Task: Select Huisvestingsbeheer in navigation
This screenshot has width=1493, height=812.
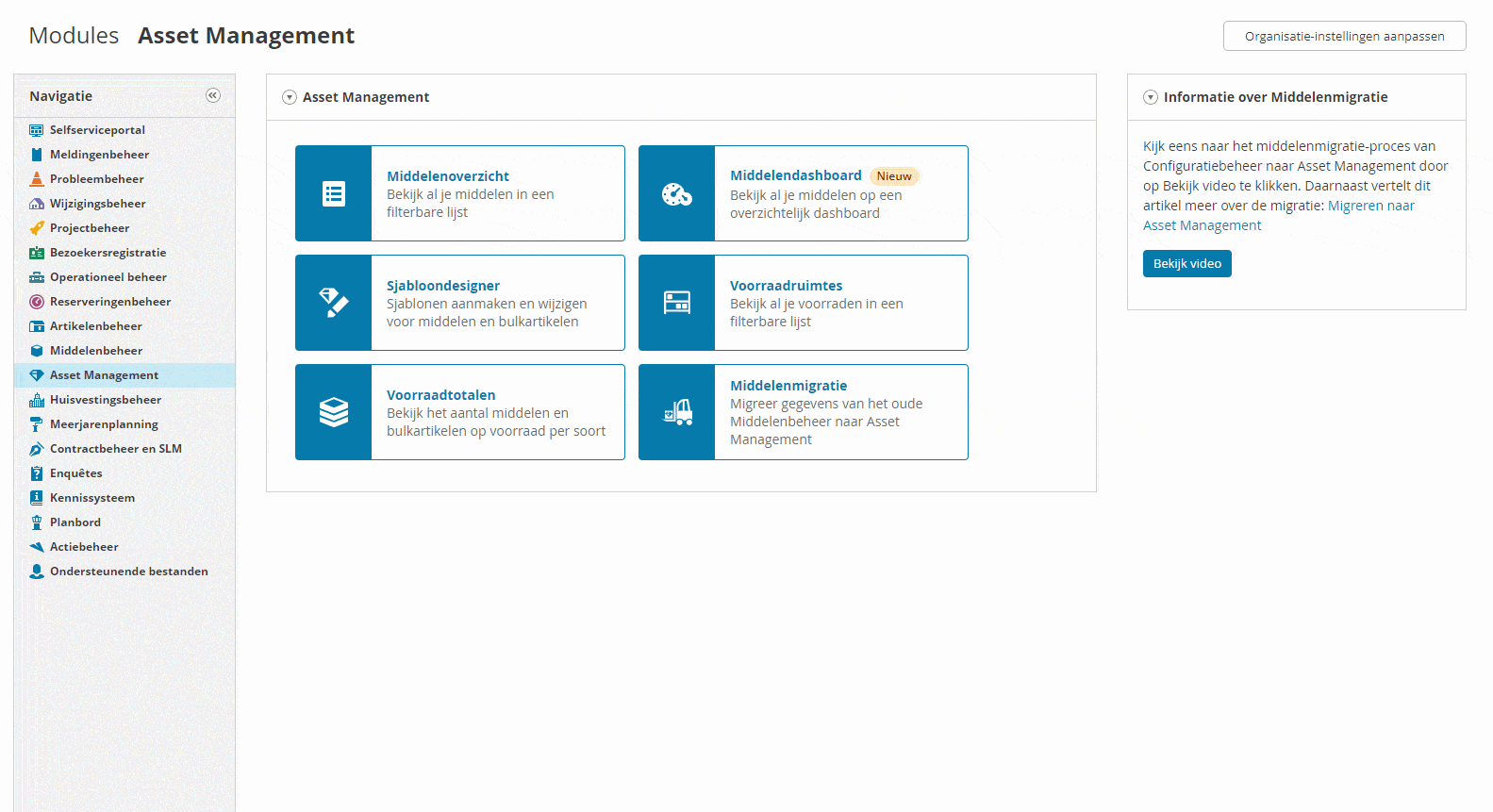Action: (106, 400)
